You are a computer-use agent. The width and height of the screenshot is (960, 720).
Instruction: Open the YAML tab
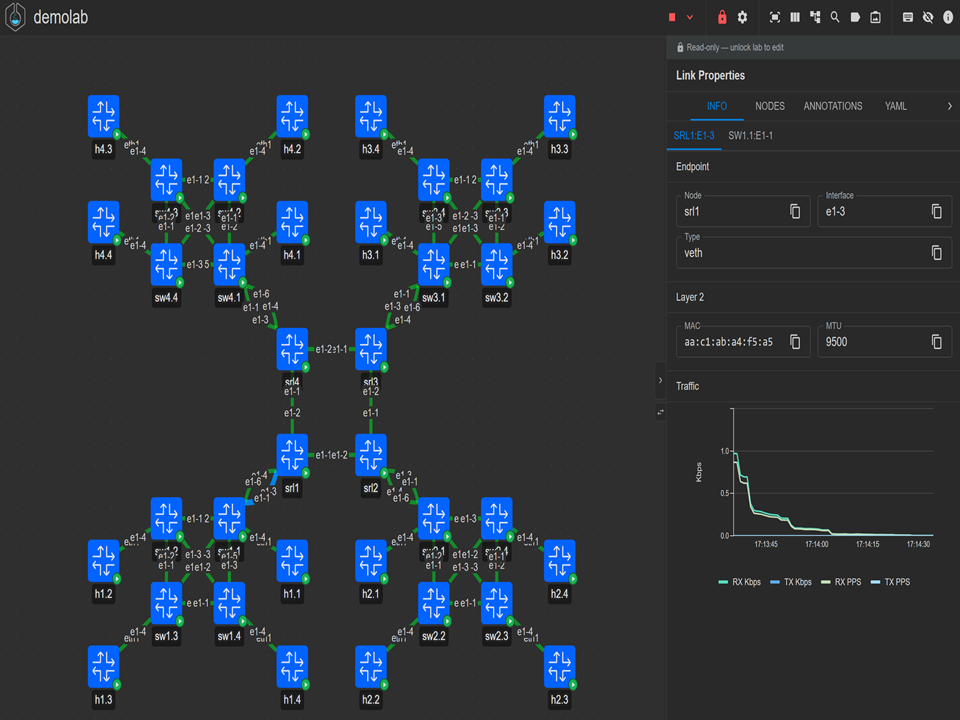[896, 106]
